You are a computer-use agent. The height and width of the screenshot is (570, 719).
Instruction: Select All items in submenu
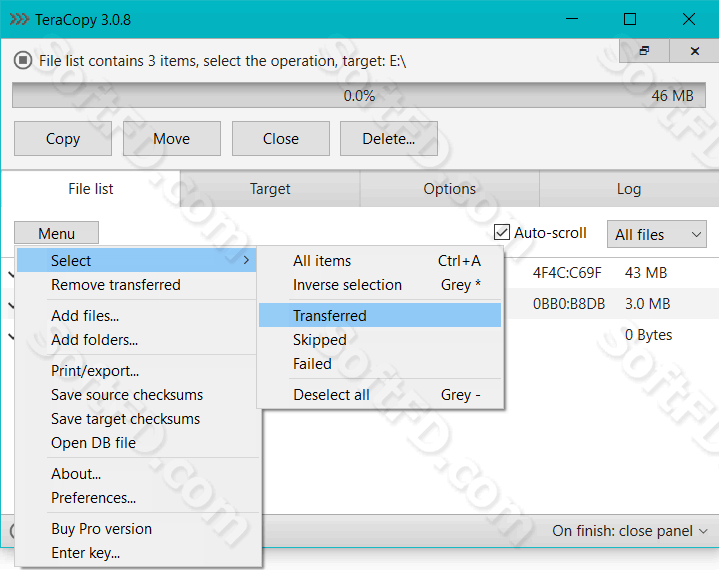[x=380, y=260]
